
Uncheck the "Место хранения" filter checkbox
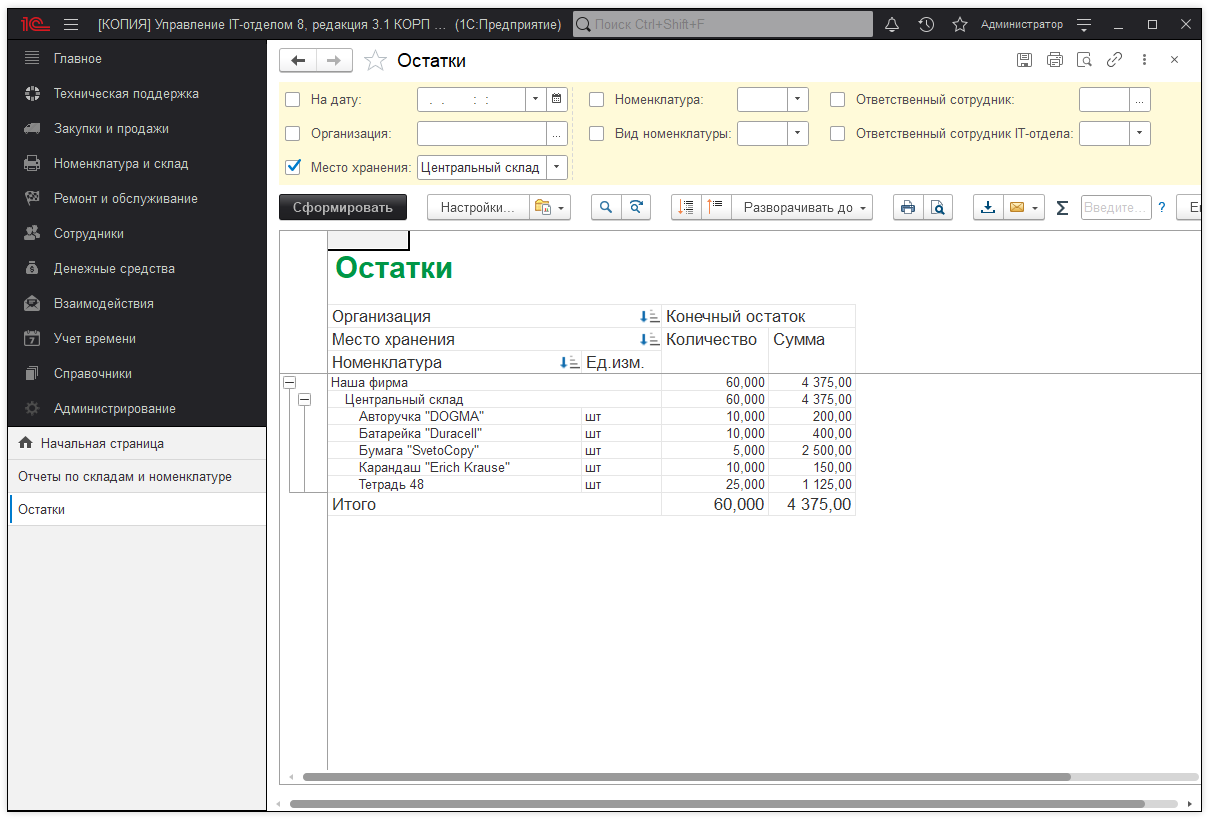tap(293, 167)
